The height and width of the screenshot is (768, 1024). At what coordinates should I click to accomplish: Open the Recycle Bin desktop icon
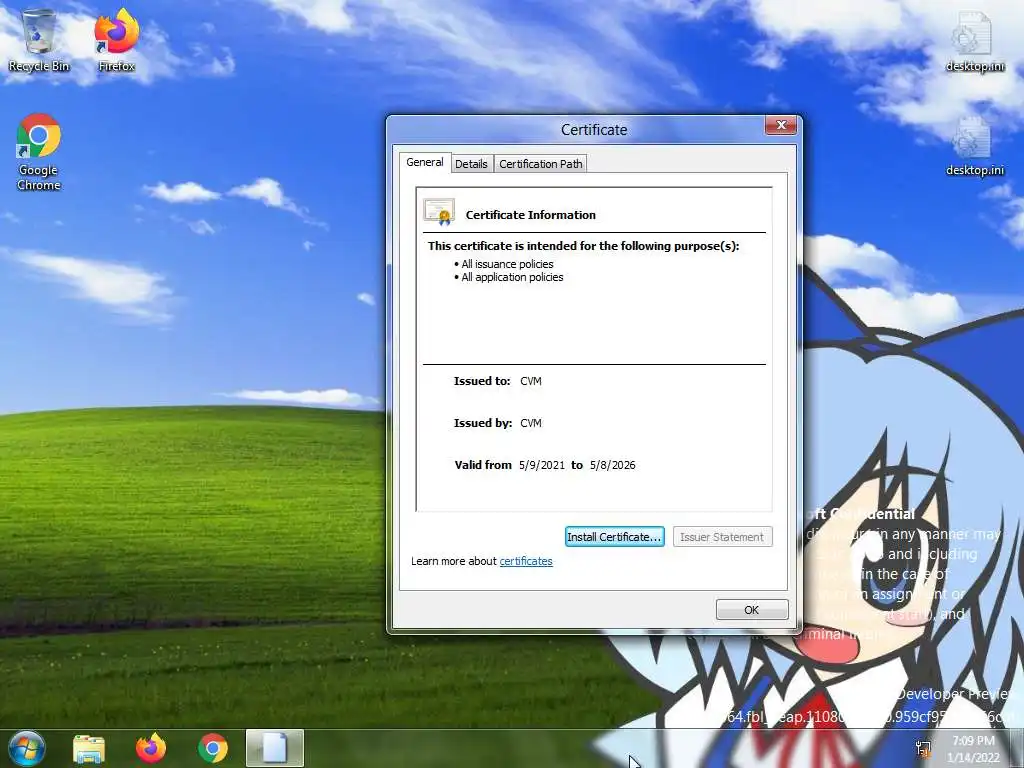[x=39, y=40]
